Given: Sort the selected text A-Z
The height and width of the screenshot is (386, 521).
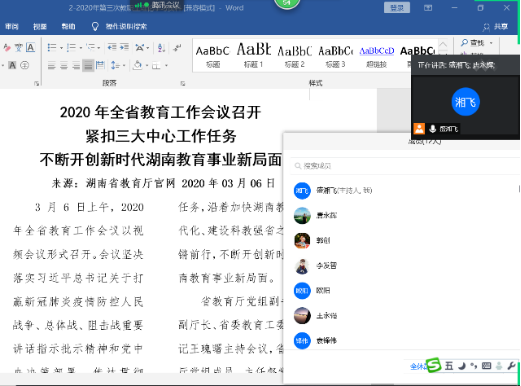Looking at the screenshot, I should pos(161,48).
